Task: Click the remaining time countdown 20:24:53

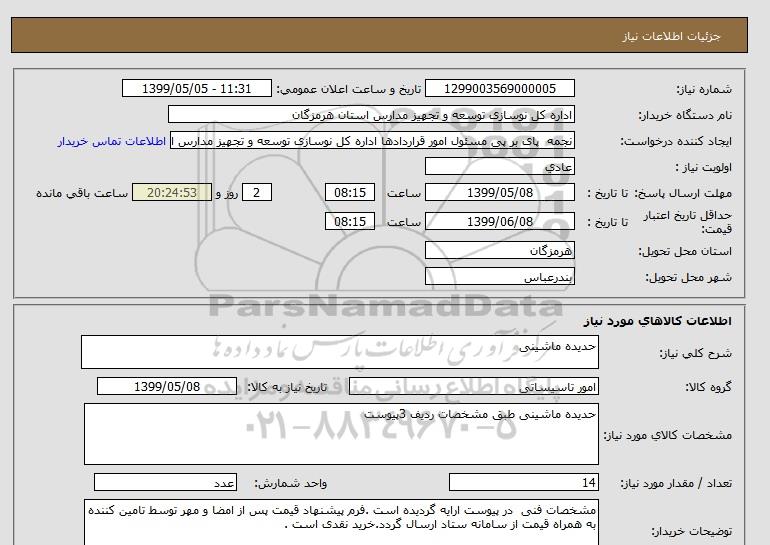Action: click(172, 192)
